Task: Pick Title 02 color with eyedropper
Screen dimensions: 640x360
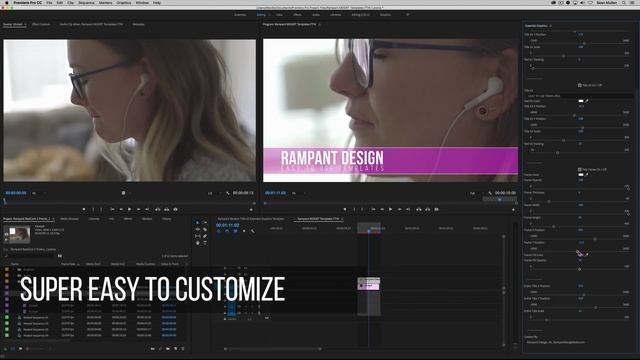Action: tap(587, 101)
